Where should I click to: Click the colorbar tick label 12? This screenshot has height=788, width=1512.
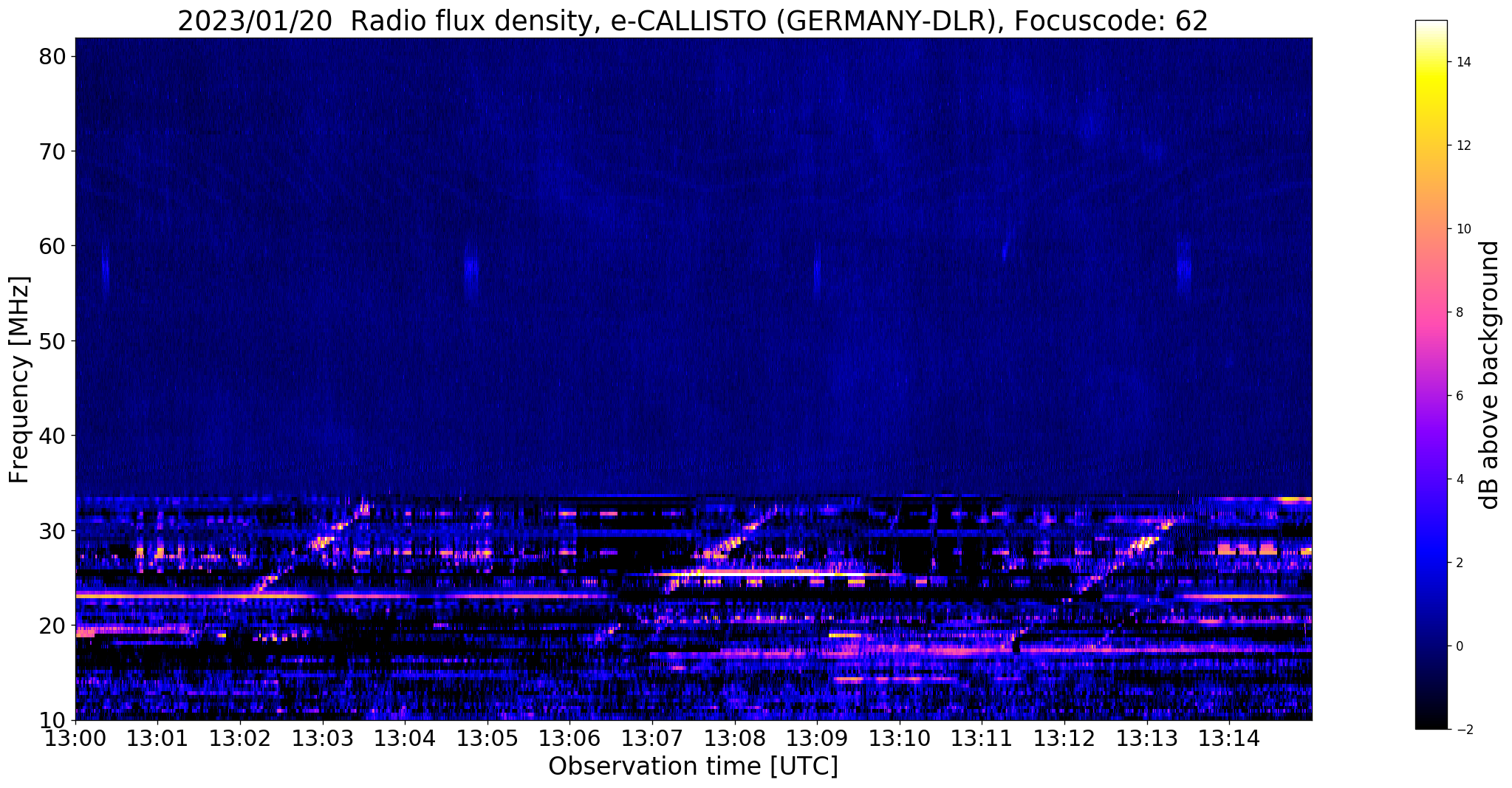(1463, 145)
